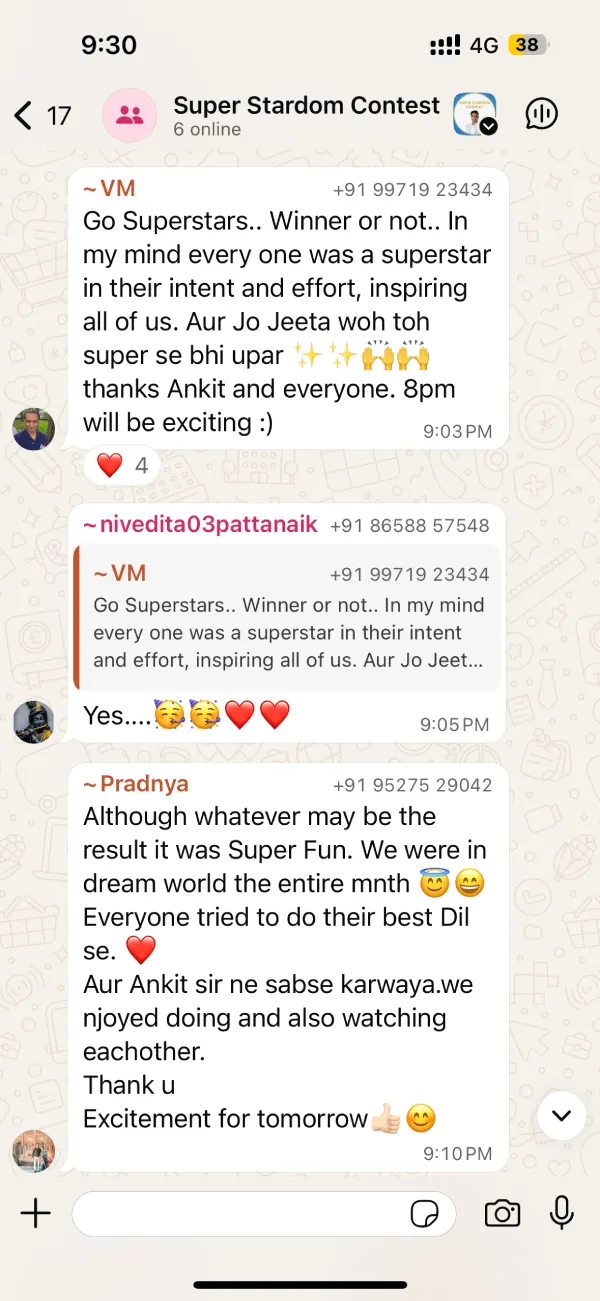Open Pradnya's profile picture

(33, 1151)
